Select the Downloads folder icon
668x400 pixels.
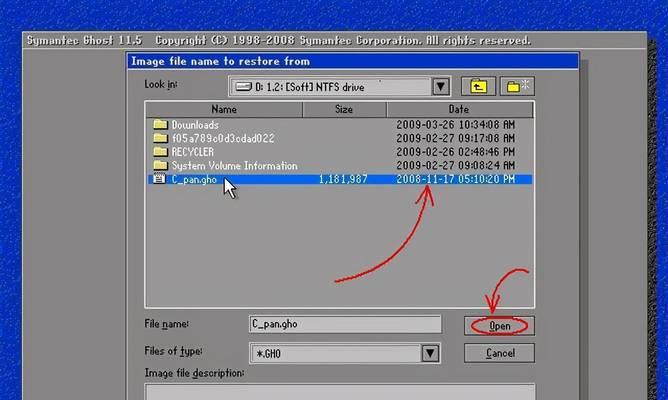pyautogui.click(x=160, y=124)
